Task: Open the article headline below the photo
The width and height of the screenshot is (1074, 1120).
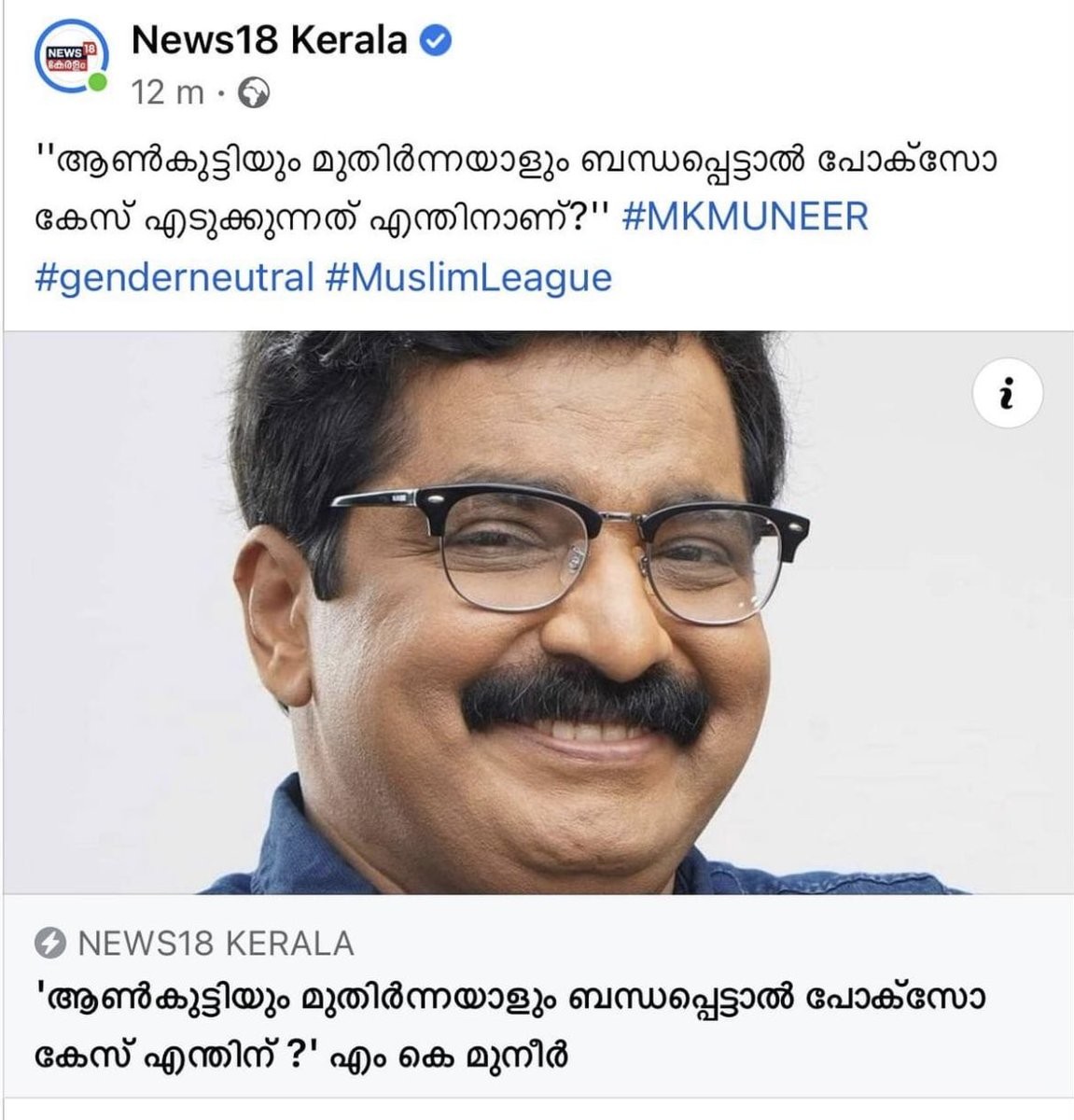Action: 509,1027
